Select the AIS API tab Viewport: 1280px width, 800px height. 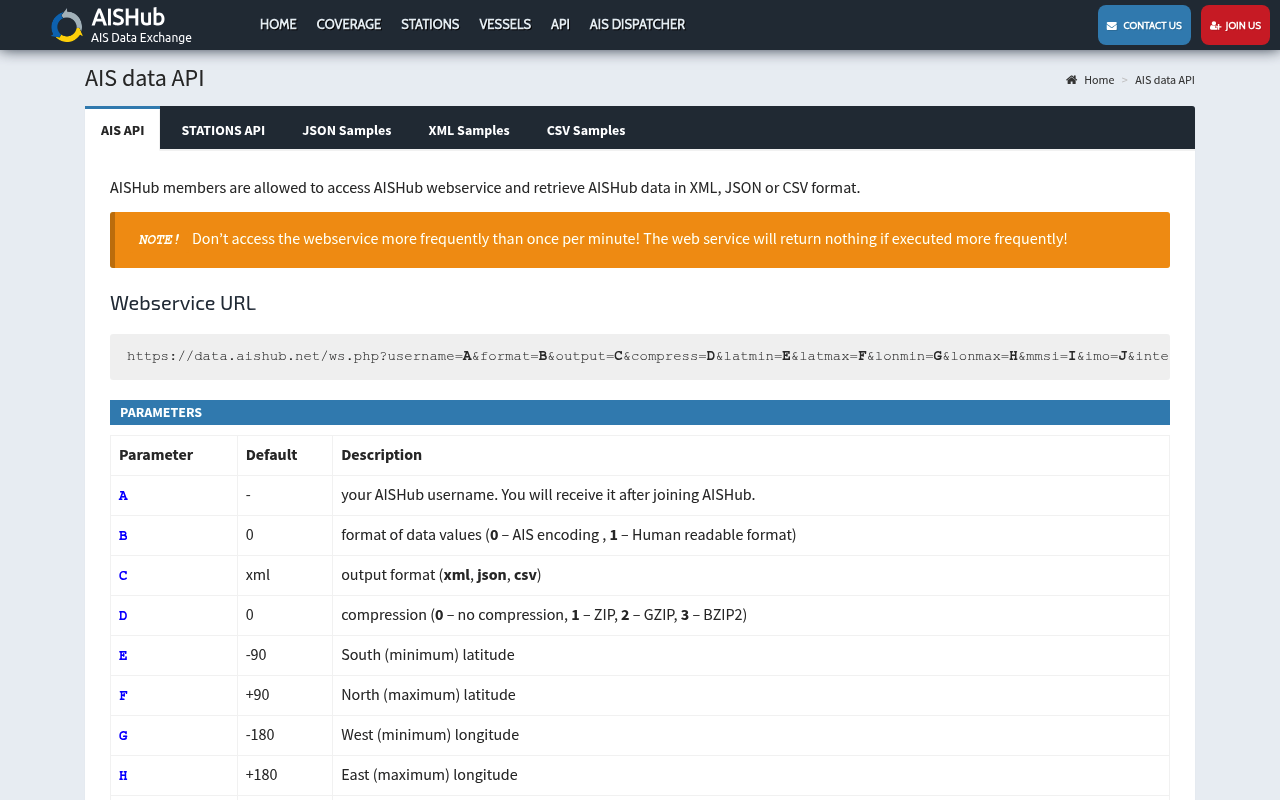[122, 130]
